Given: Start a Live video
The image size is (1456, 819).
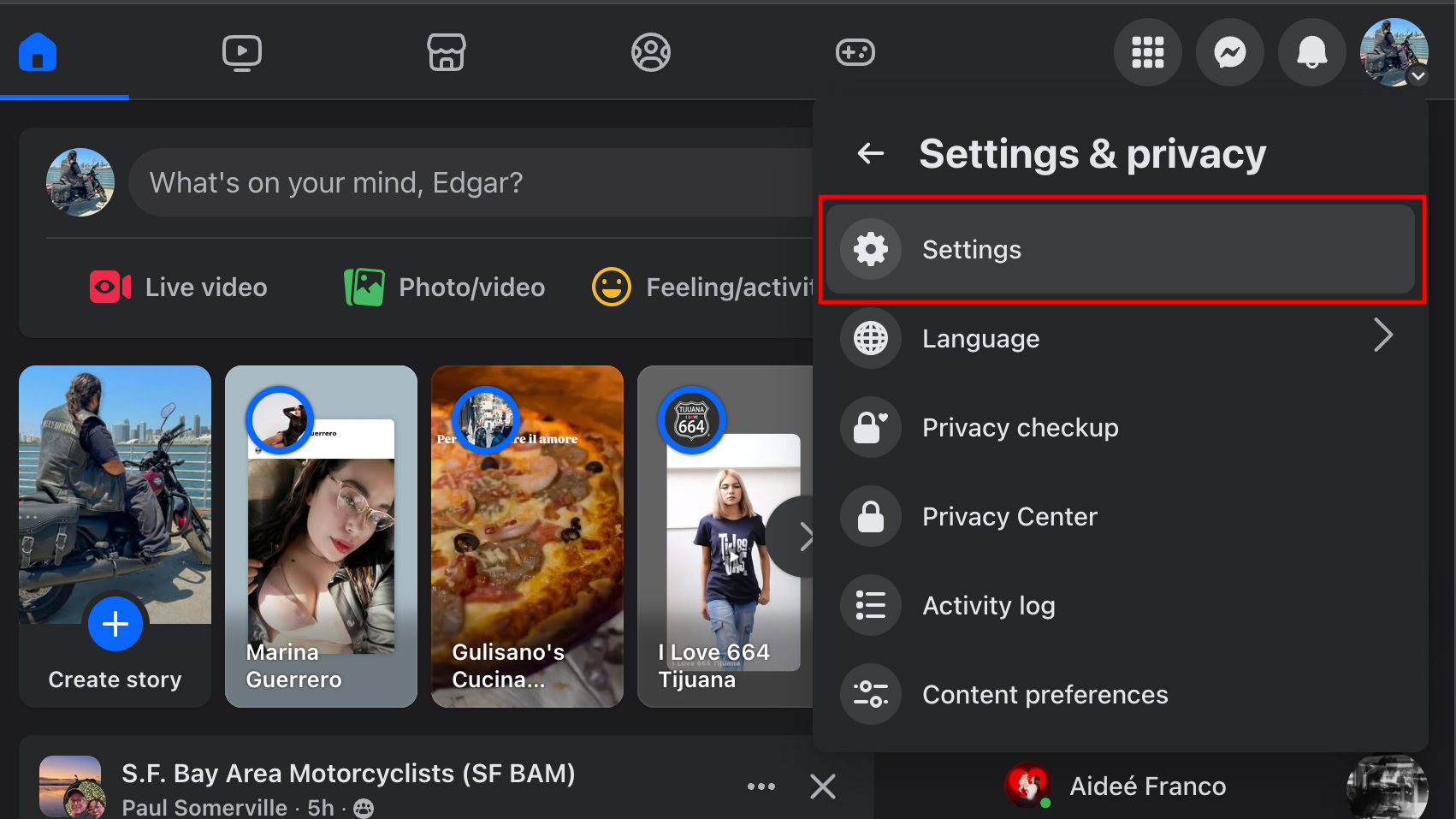Looking at the screenshot, I should click(x=179, y=287).
